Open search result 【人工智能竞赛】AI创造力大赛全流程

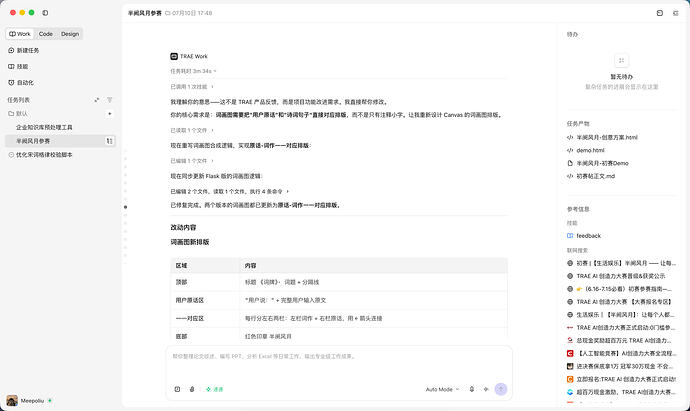coord(622,353)
